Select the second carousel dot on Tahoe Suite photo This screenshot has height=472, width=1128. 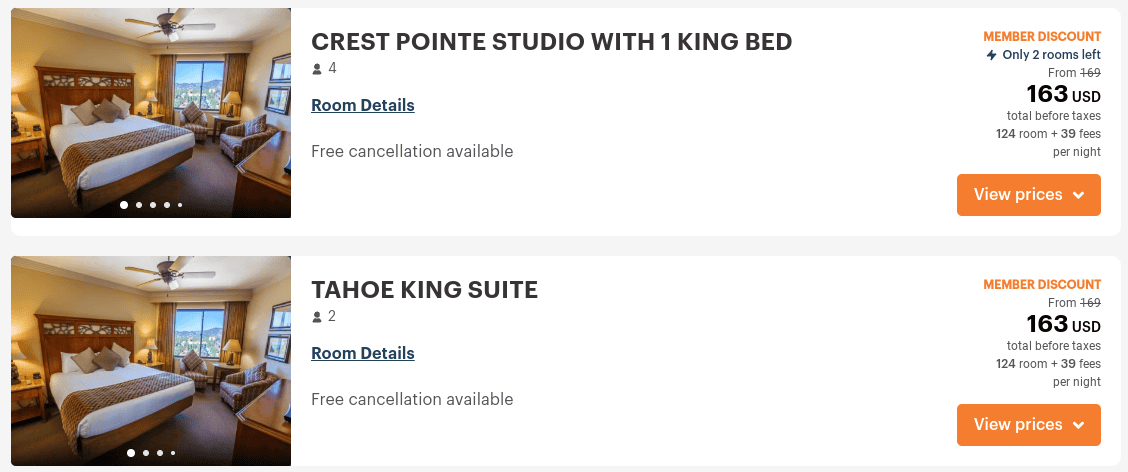[x=146, y=453]
